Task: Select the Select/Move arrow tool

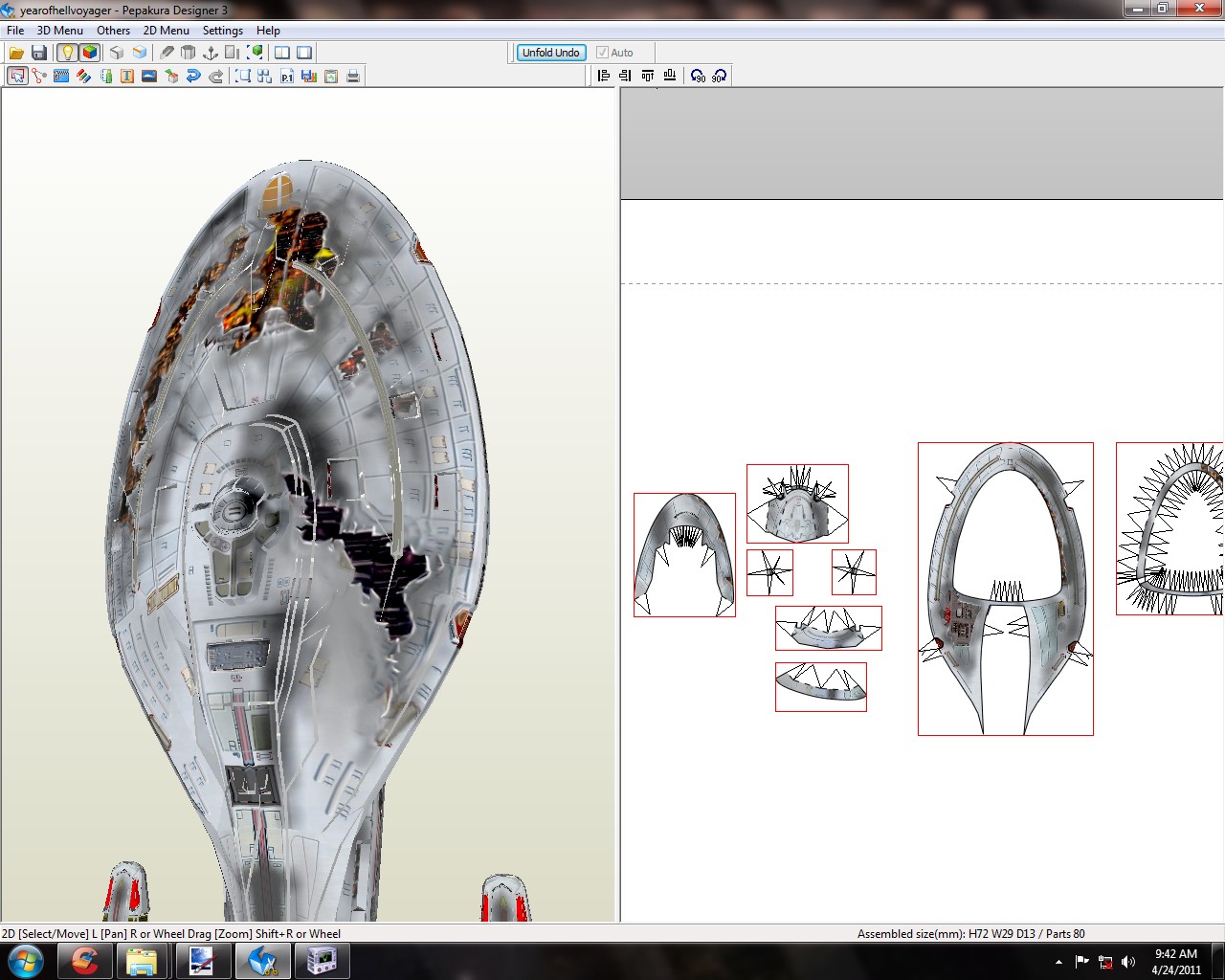Action: 17,76
